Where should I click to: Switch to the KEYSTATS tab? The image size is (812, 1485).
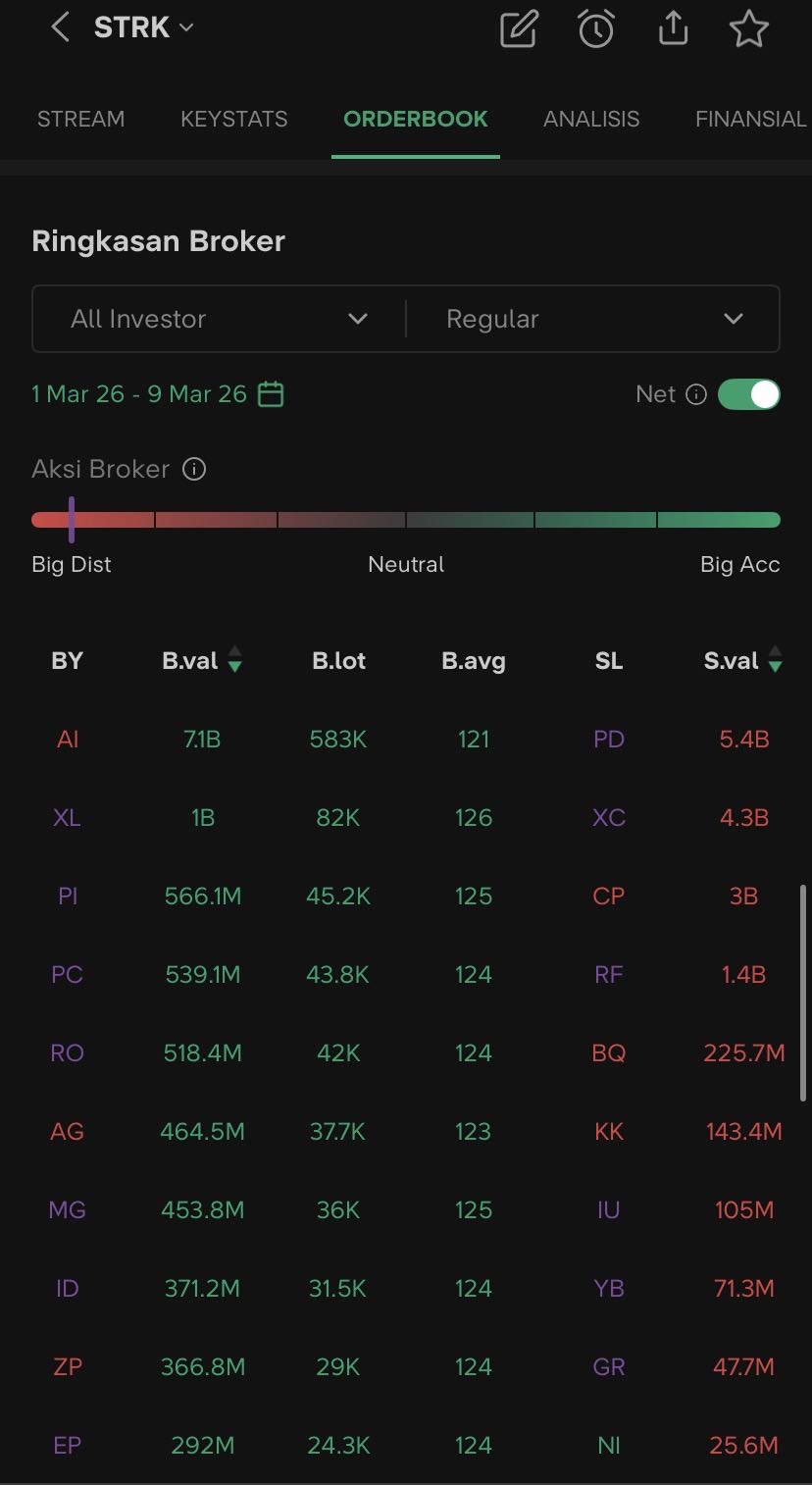(x=233, y=119)
